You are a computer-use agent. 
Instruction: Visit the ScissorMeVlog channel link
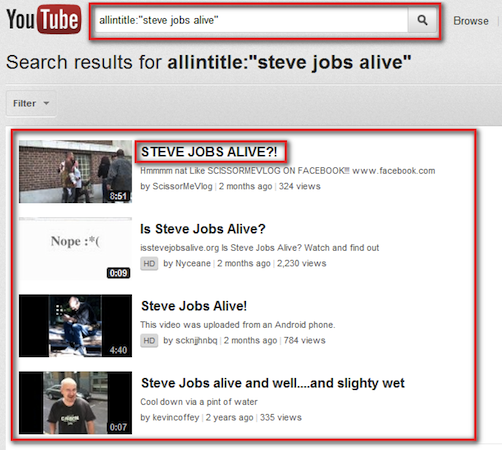pyautogui.click(x=182, y=186)
